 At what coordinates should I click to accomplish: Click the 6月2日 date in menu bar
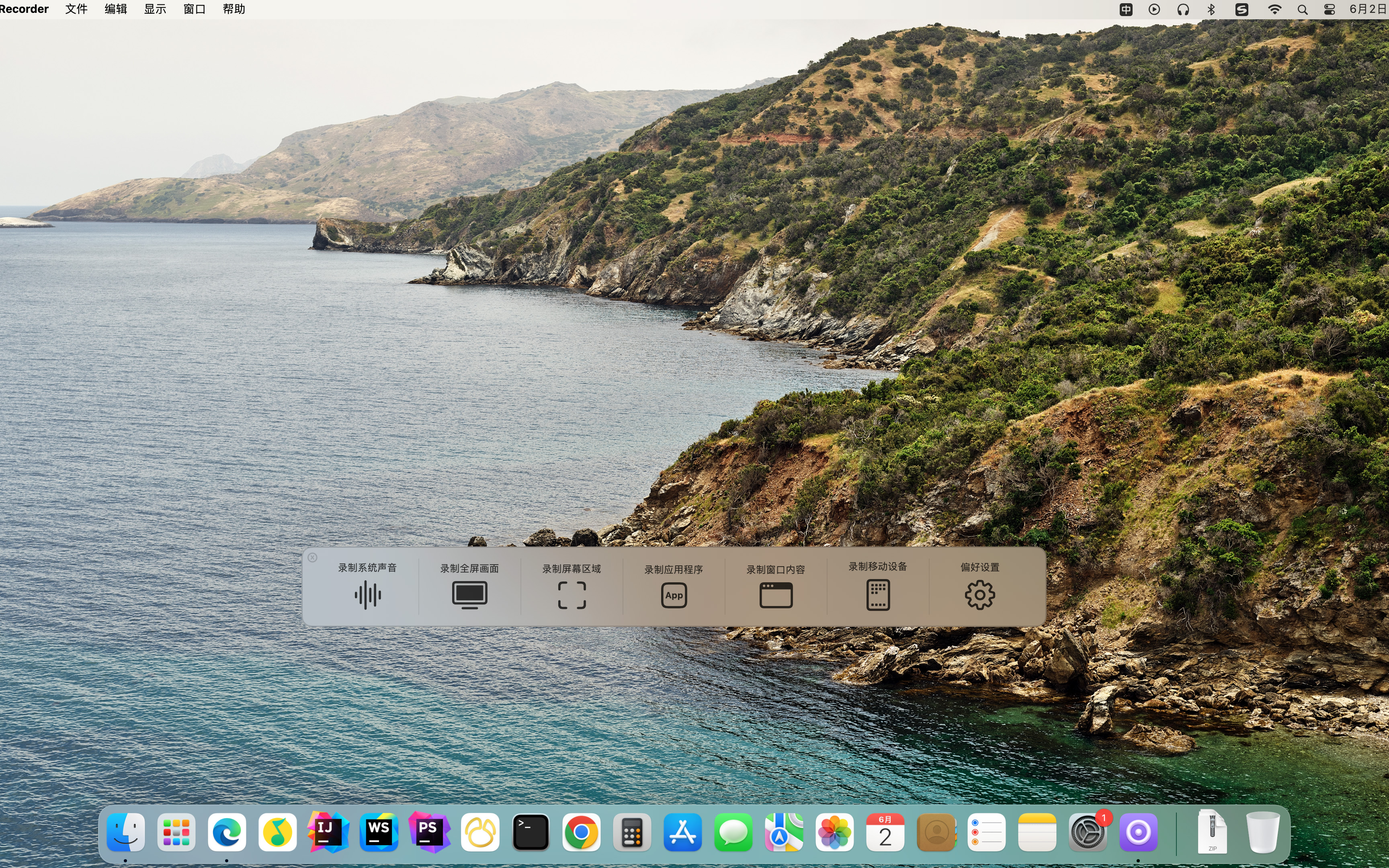[1369, 9]
